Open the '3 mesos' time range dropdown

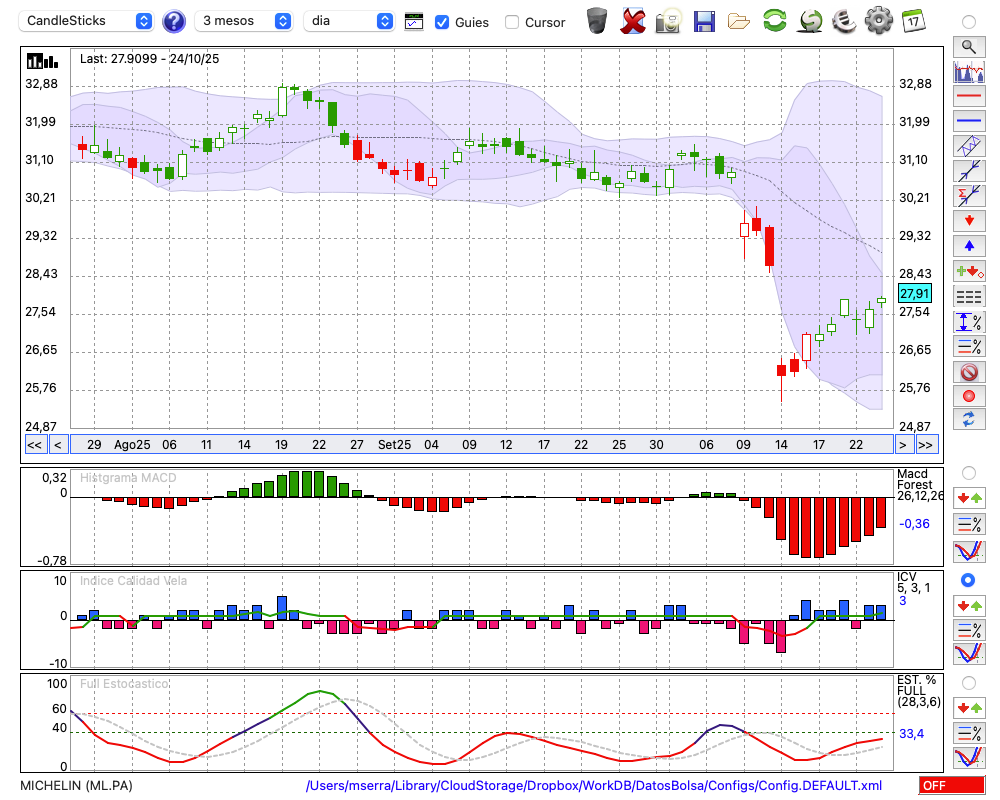pos(244,21)
